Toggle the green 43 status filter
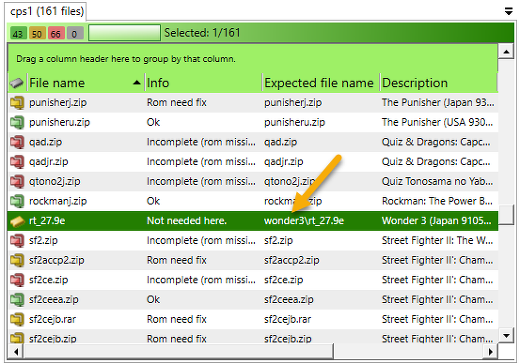 point(18,33)
